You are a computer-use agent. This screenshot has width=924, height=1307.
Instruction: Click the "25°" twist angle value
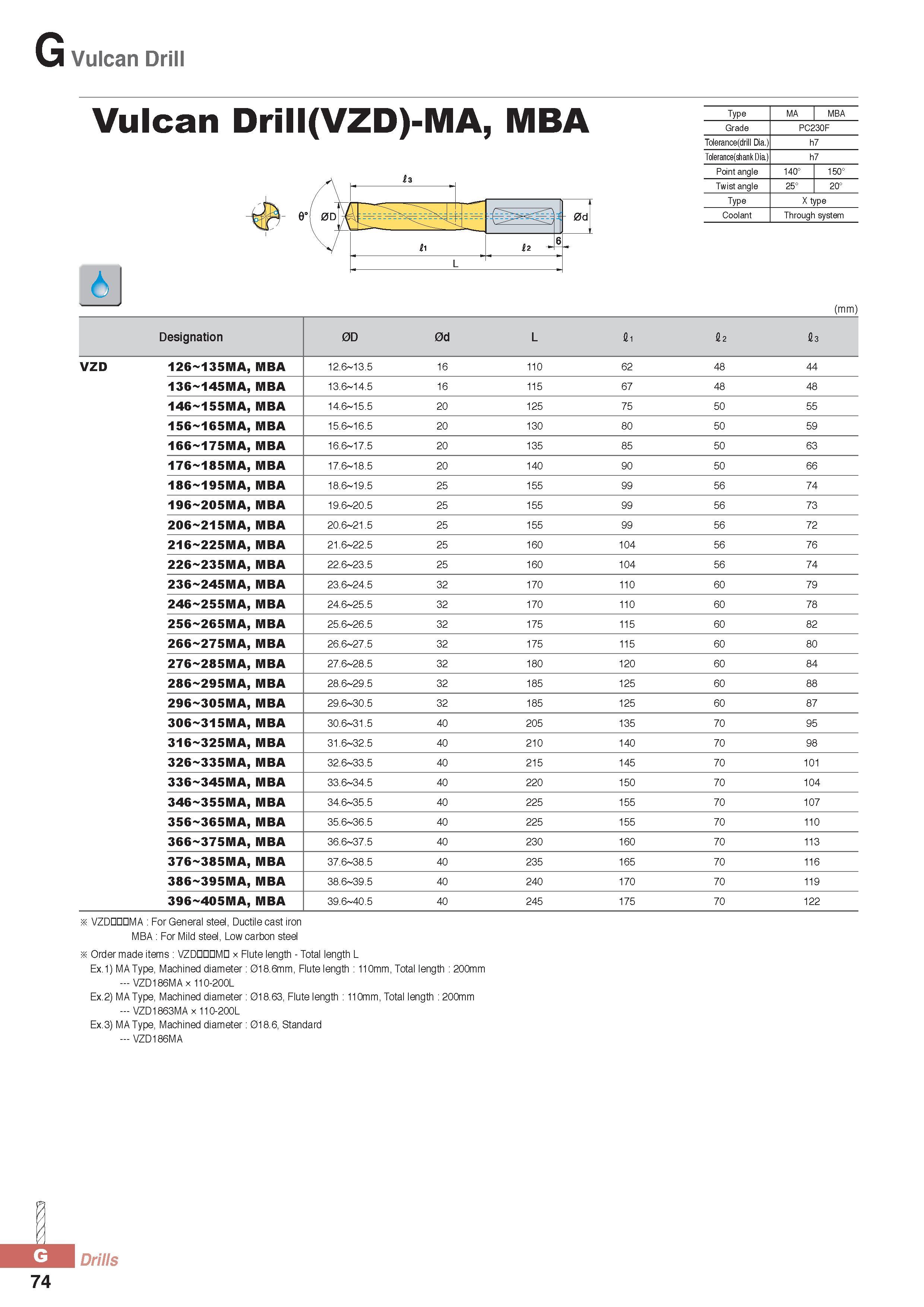791,186
